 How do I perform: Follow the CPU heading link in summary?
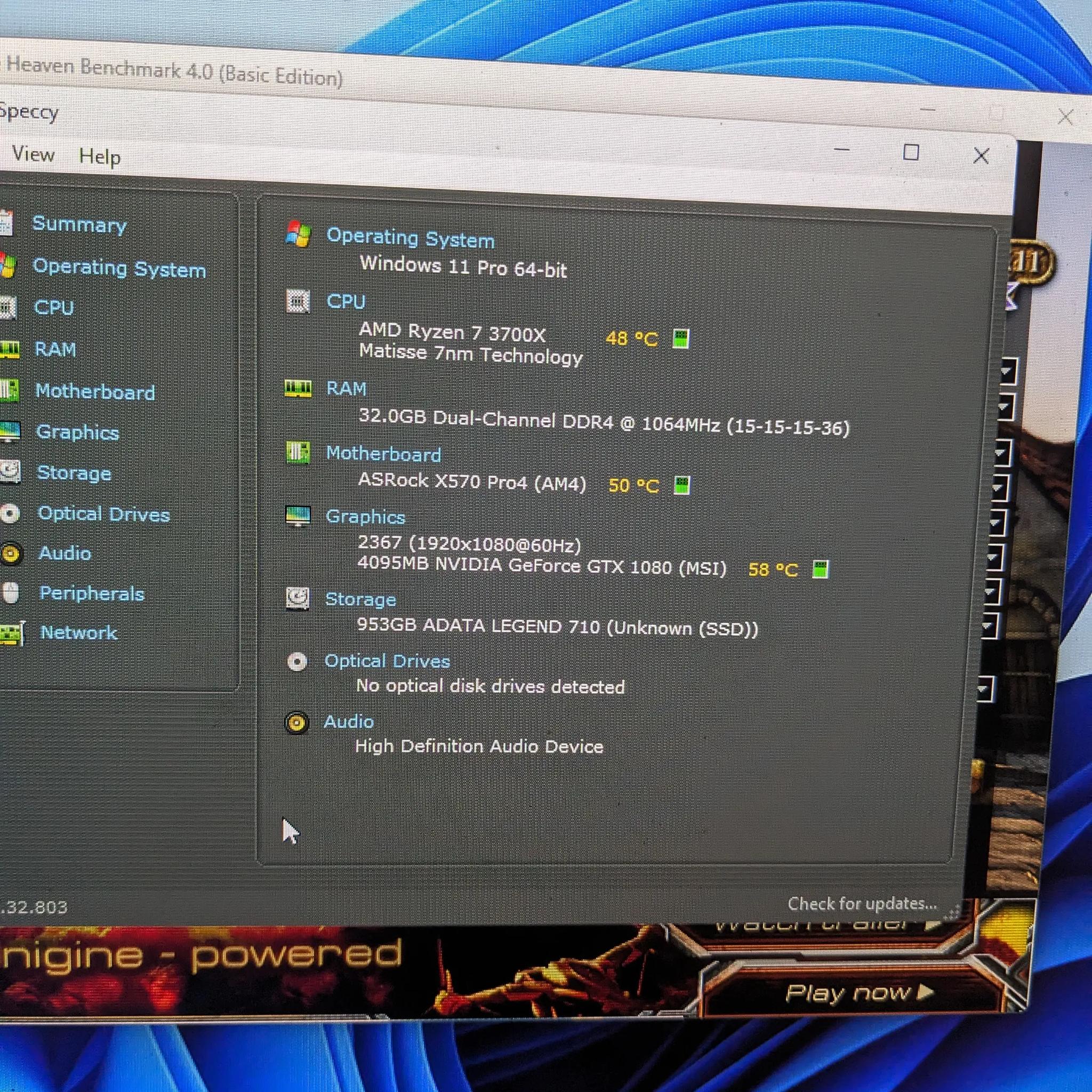tap(346, 301)
